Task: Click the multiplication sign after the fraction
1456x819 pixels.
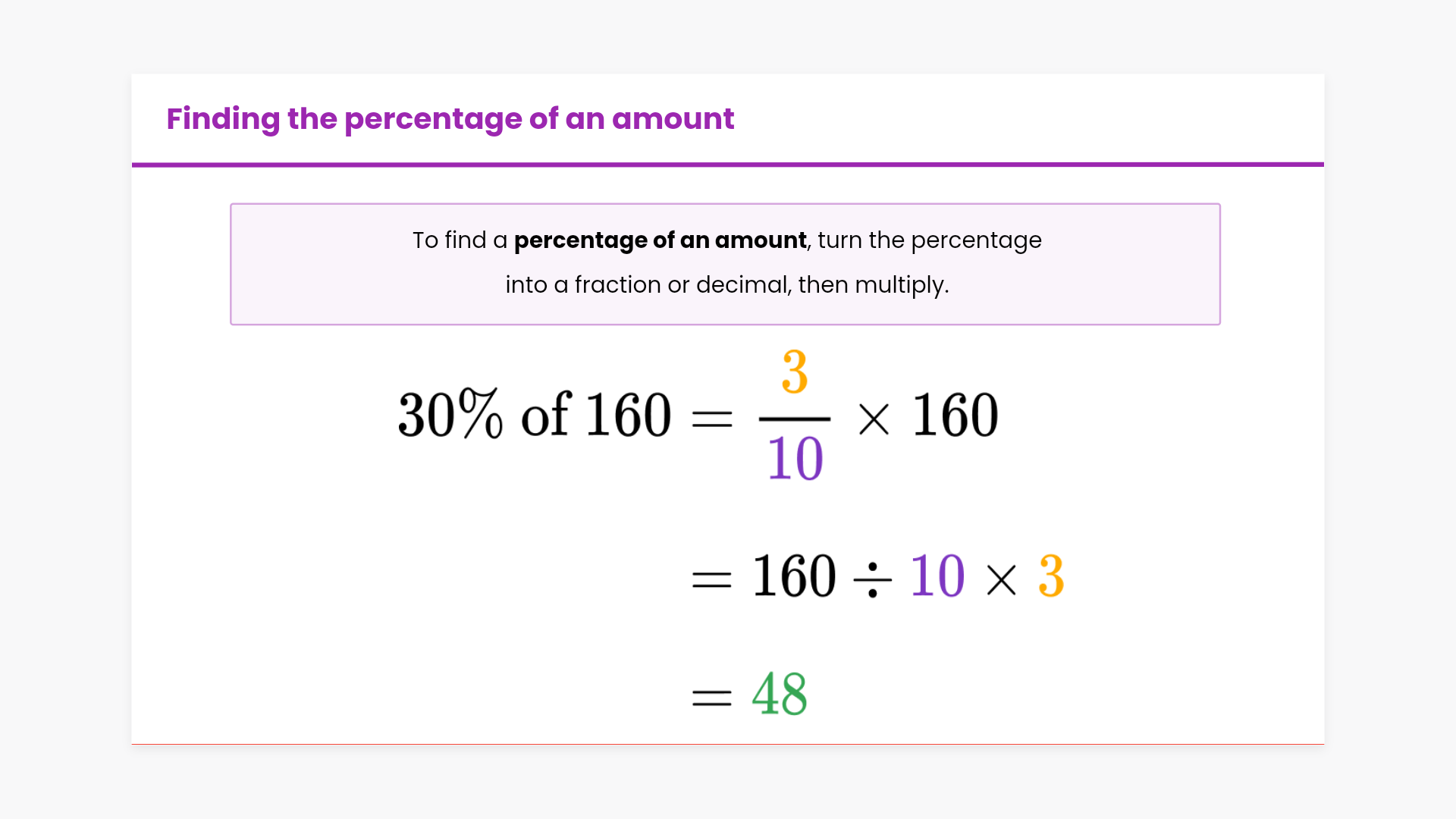Action: click(874, 419)
